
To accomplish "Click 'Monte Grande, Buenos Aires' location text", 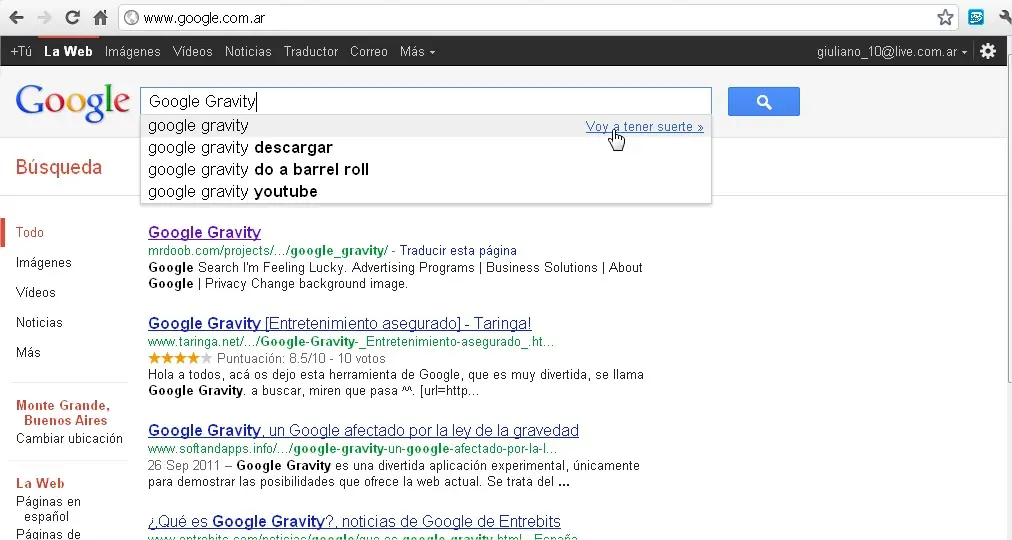I will coord(63,413).
